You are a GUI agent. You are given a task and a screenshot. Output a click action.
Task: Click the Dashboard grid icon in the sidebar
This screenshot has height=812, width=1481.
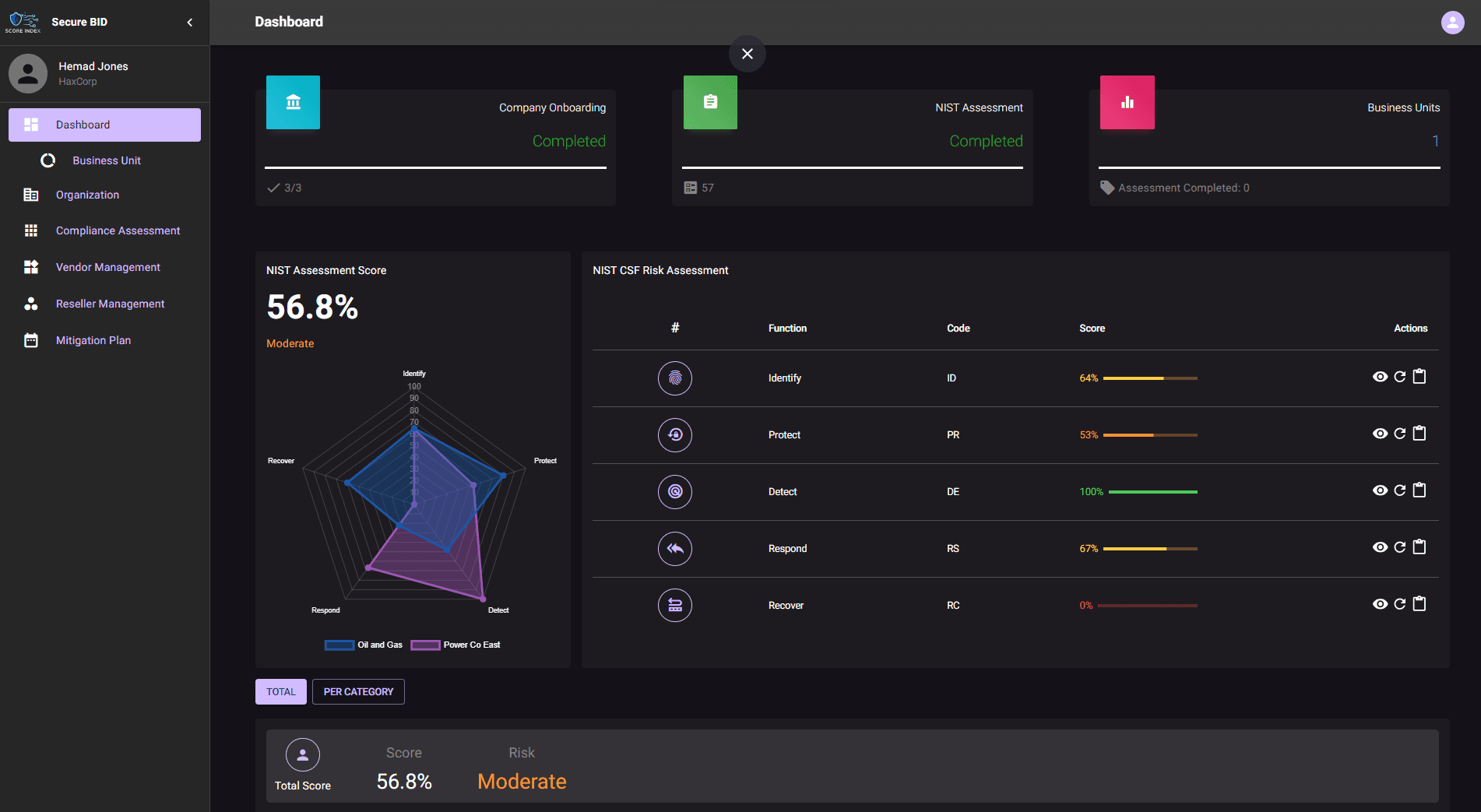[x=31, y=125]
